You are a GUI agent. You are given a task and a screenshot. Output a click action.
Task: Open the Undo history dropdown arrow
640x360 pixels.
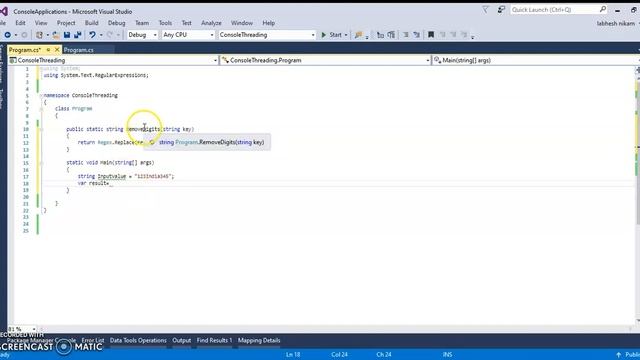tap(101, 35)
